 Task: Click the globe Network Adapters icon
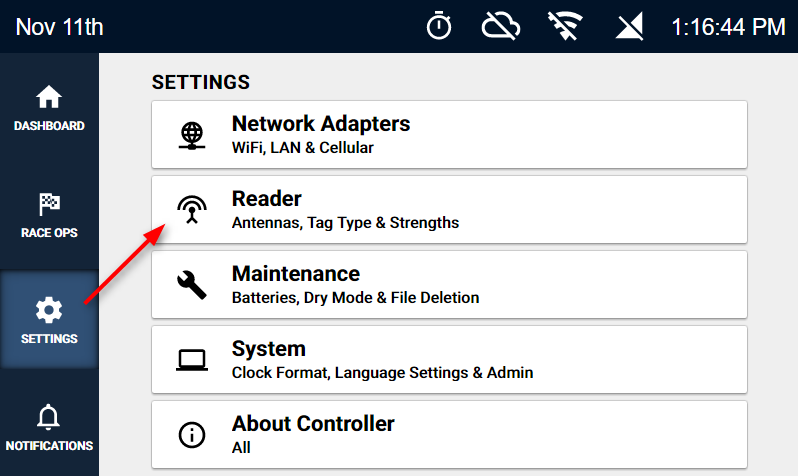[192, 135]
